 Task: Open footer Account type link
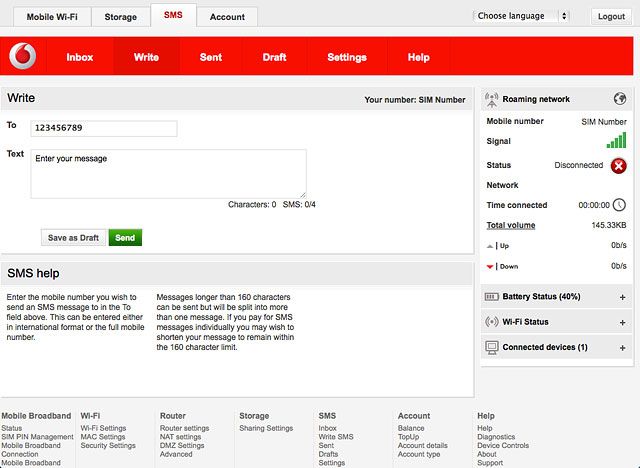tap(419, 454)
